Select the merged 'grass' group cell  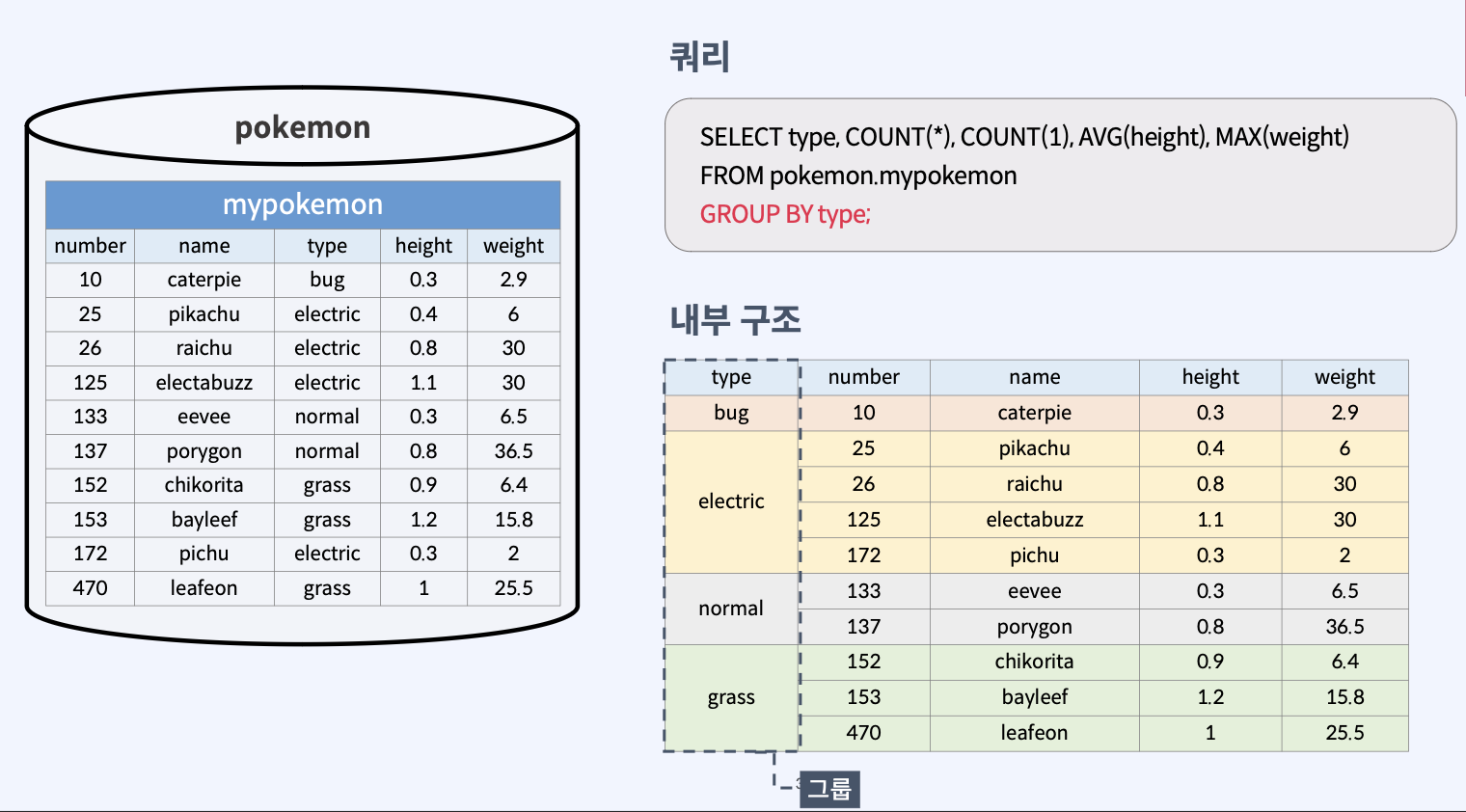[x=731, y=697]
